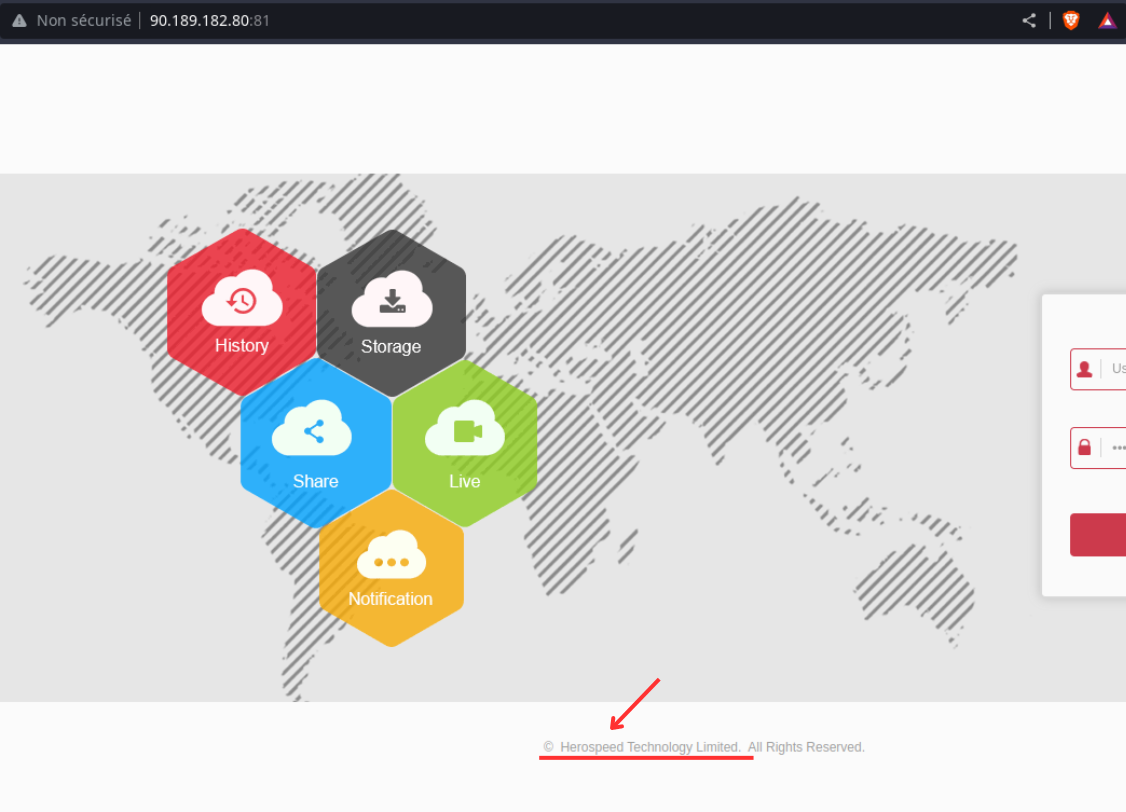Focus the username input field
Image resolution: width=1126 pixels, height=812 pixels.
[1117, 369]
